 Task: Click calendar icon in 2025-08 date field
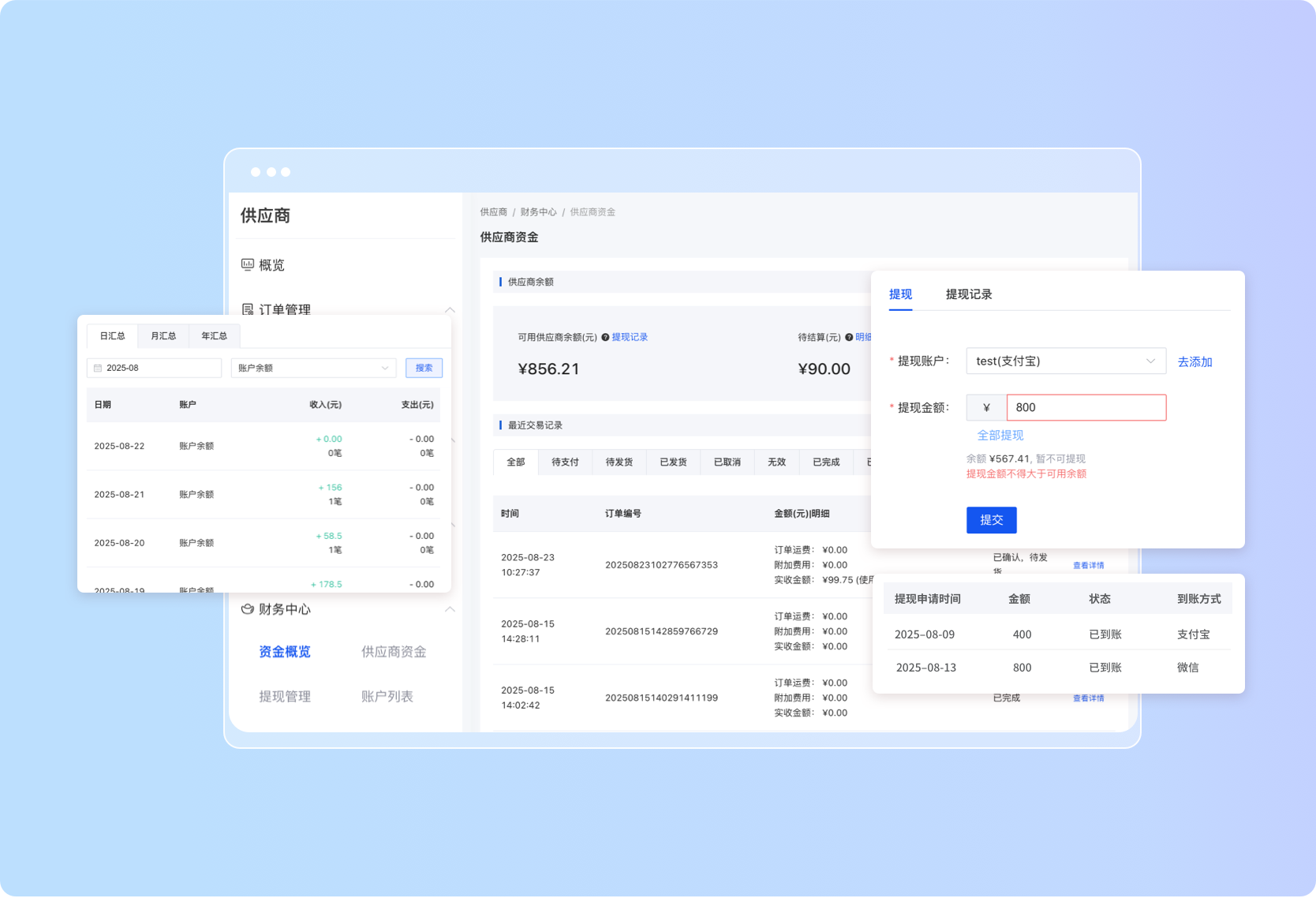pyautogui.click(x=98, y=369)
